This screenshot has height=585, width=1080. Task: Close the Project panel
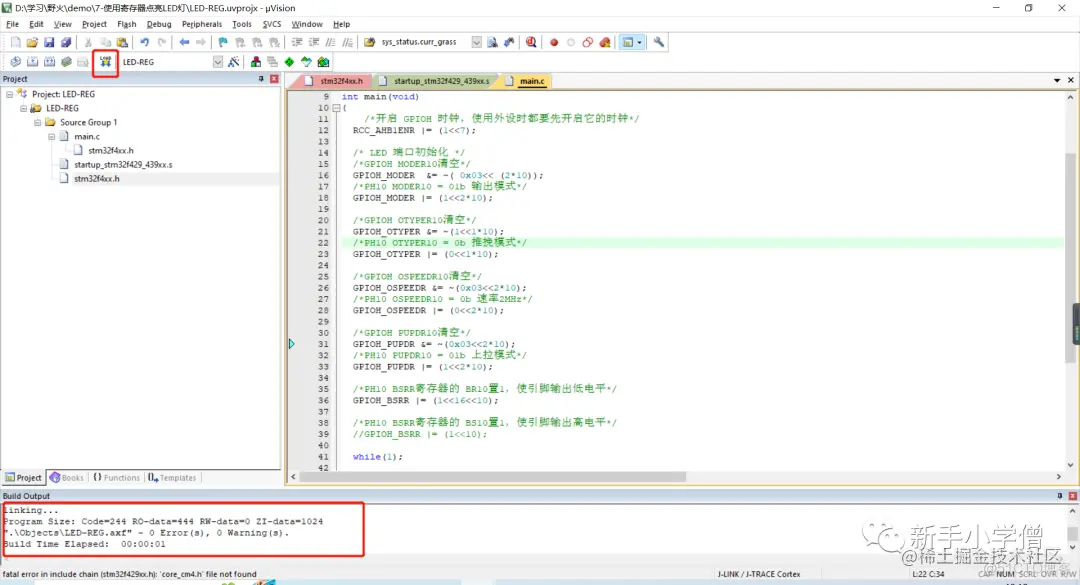coord(274,79)
